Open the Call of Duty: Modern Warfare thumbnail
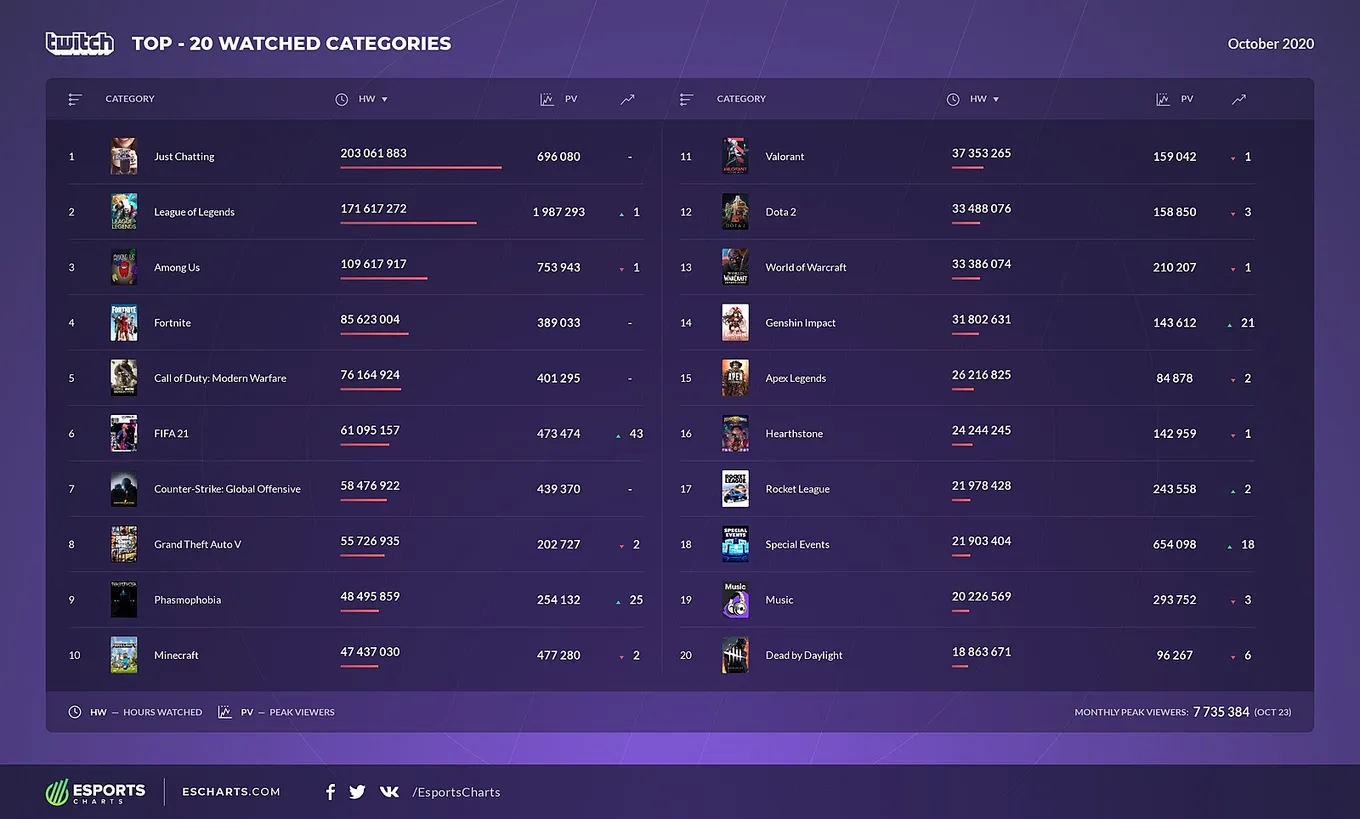Image resolution: width=1360 pixels, height=819 pixels. (124, 378)
